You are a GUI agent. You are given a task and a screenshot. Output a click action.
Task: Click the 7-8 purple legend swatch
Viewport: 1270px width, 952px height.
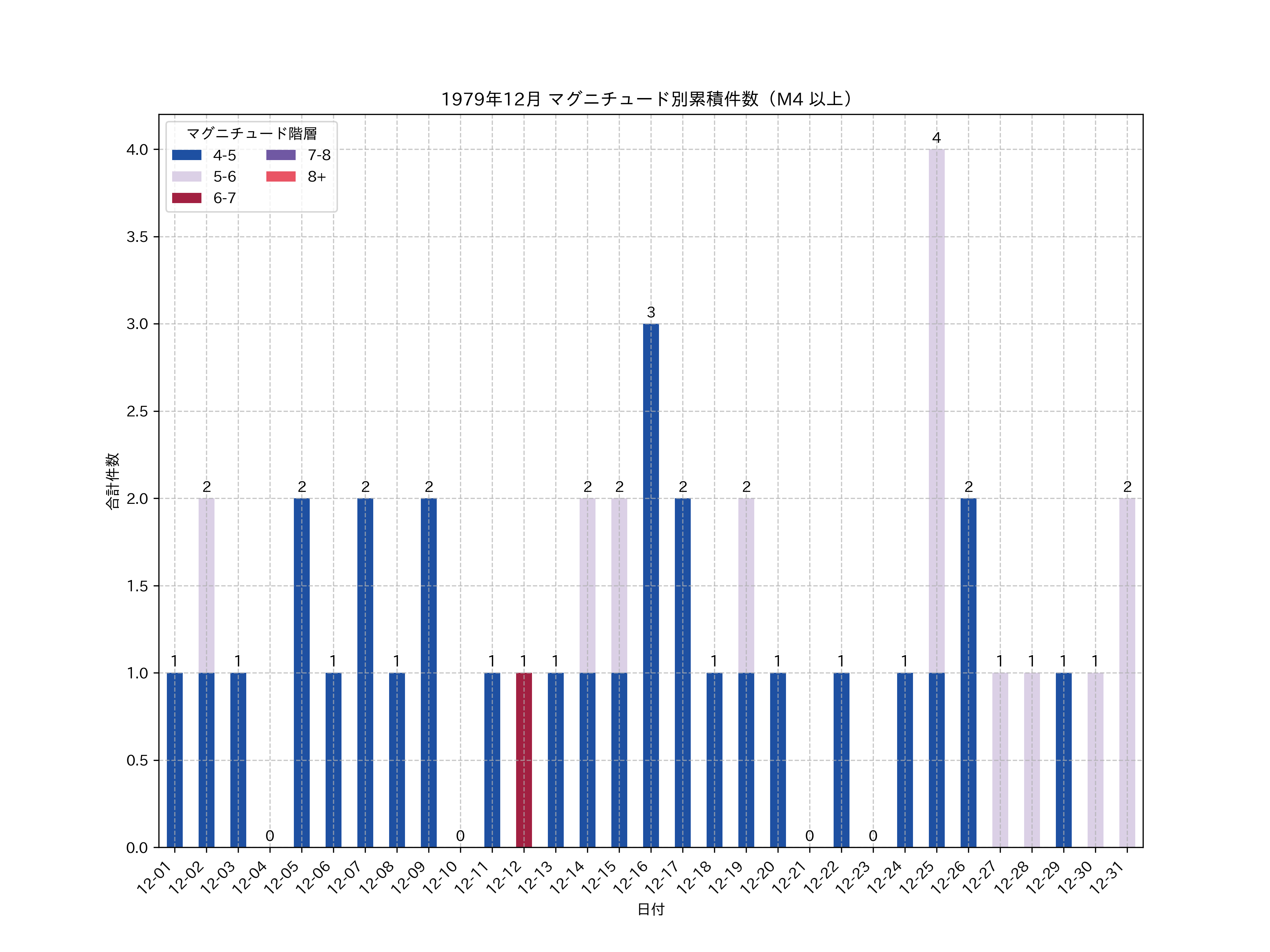pyautogui.click(x=281, y=155)
